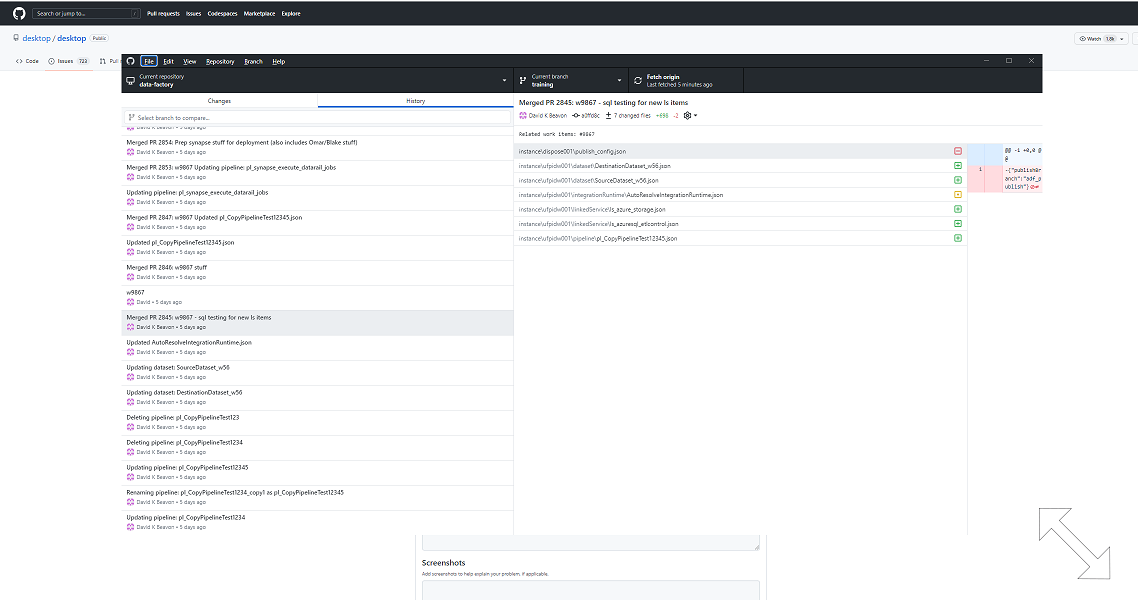
Task: Select commit Updating pipeline: pl_synapse_execute_datarail_jobs
Action: [x=317, y=197]
